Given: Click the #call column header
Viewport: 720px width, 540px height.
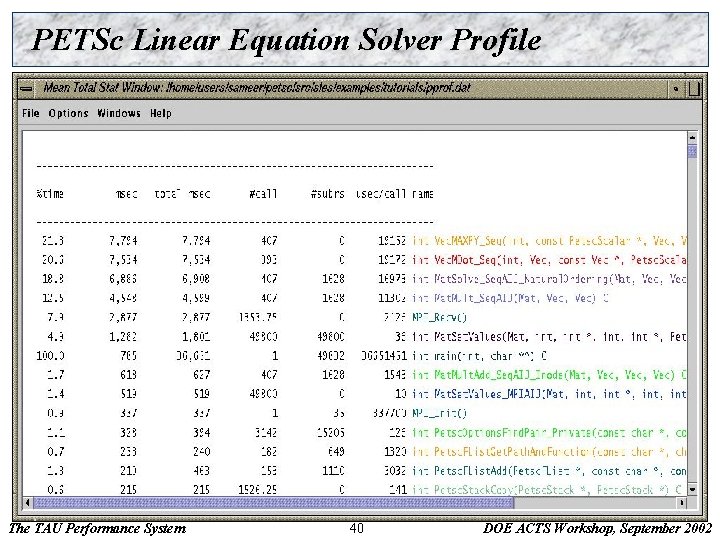Looking at the screenshot, I should click(x=263, y=194).
